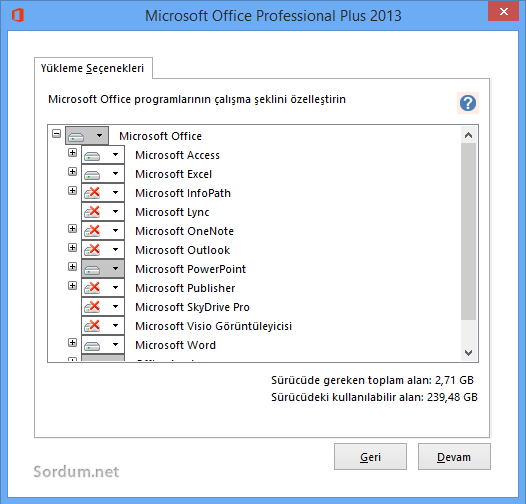Open install state dropdown for Microsoft Outlook

(103, 250)
